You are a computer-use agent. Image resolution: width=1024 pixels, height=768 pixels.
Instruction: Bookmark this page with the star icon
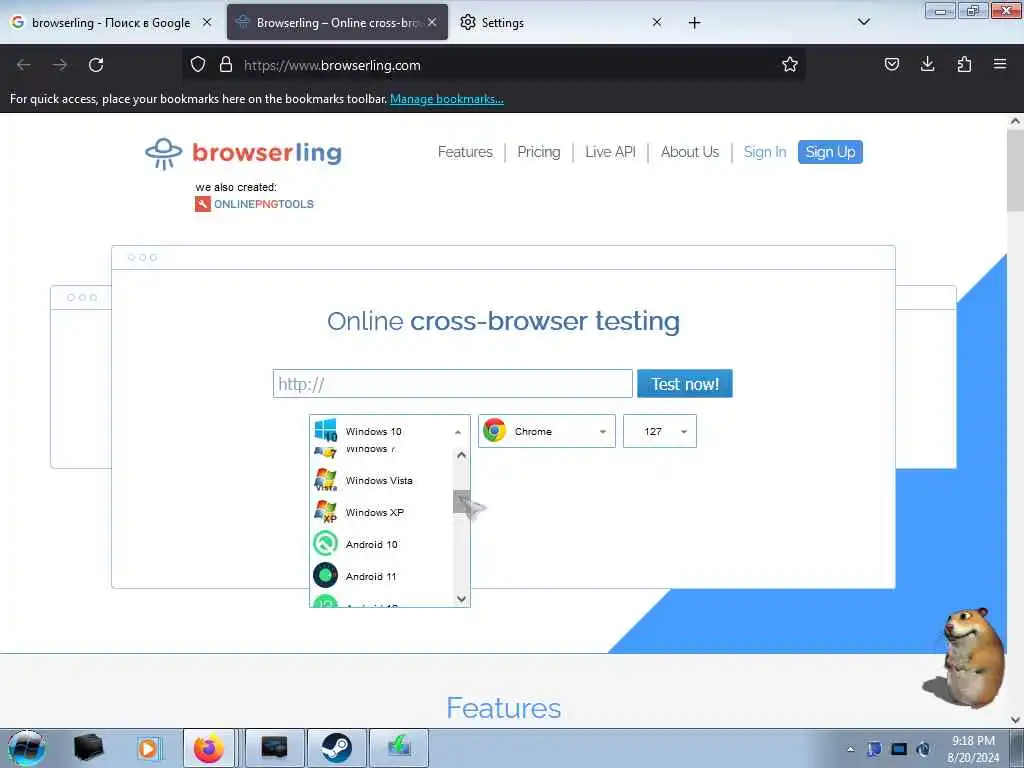(790, 64)
